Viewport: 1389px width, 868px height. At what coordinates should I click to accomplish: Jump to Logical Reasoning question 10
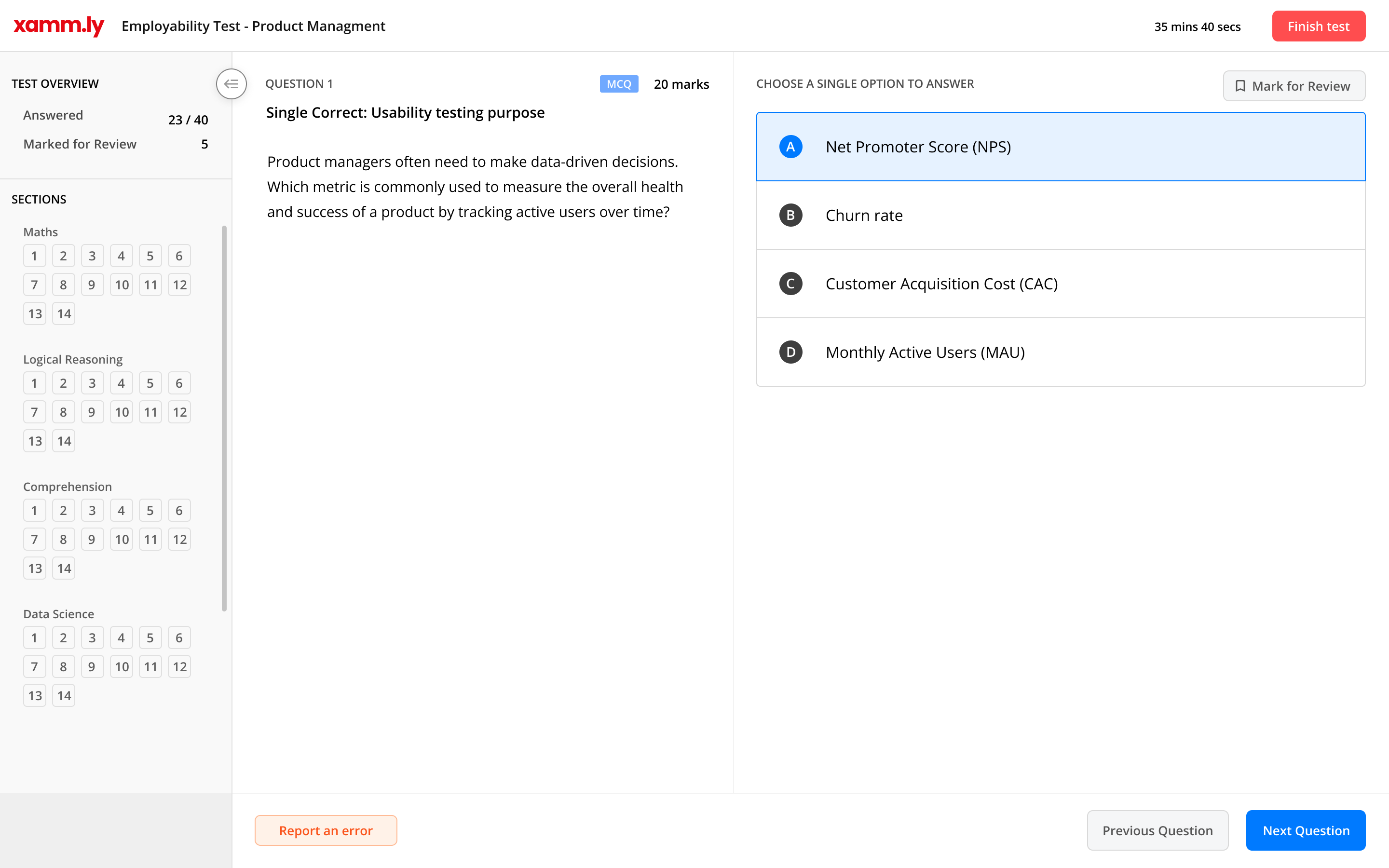point(122,412)
